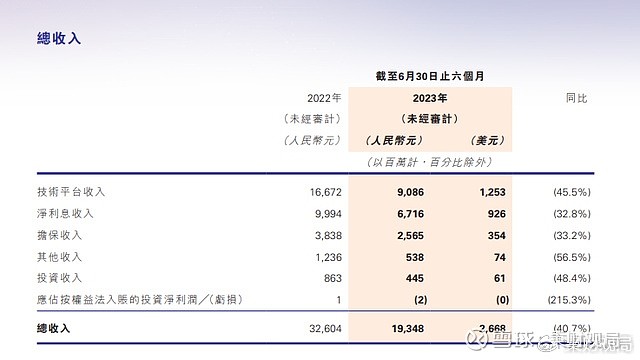Click the 2023 RMB value 538
This screenshot has width=640, height=360.
point(415,257)
